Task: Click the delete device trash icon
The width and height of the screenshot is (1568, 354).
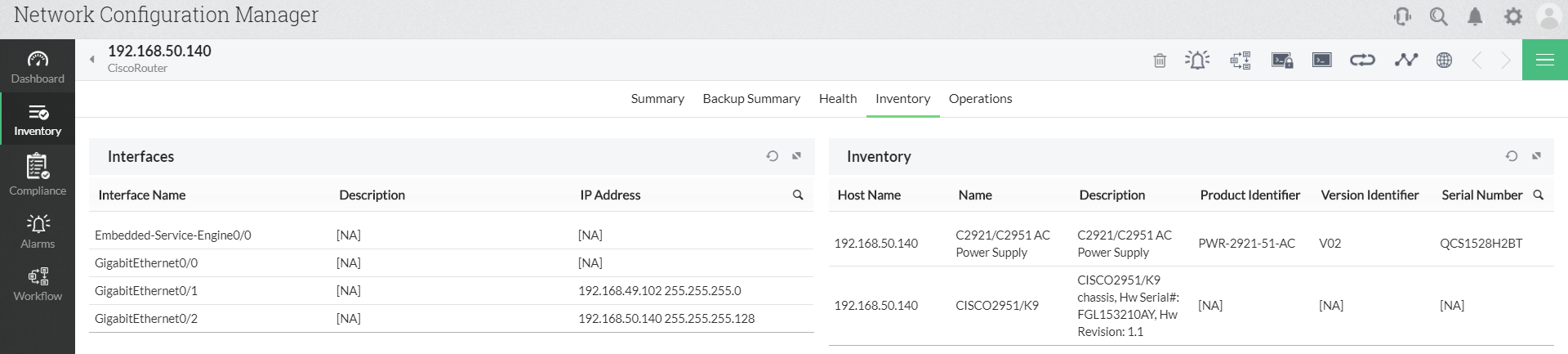Action: pyautogui.click(x=1160, y=60)
